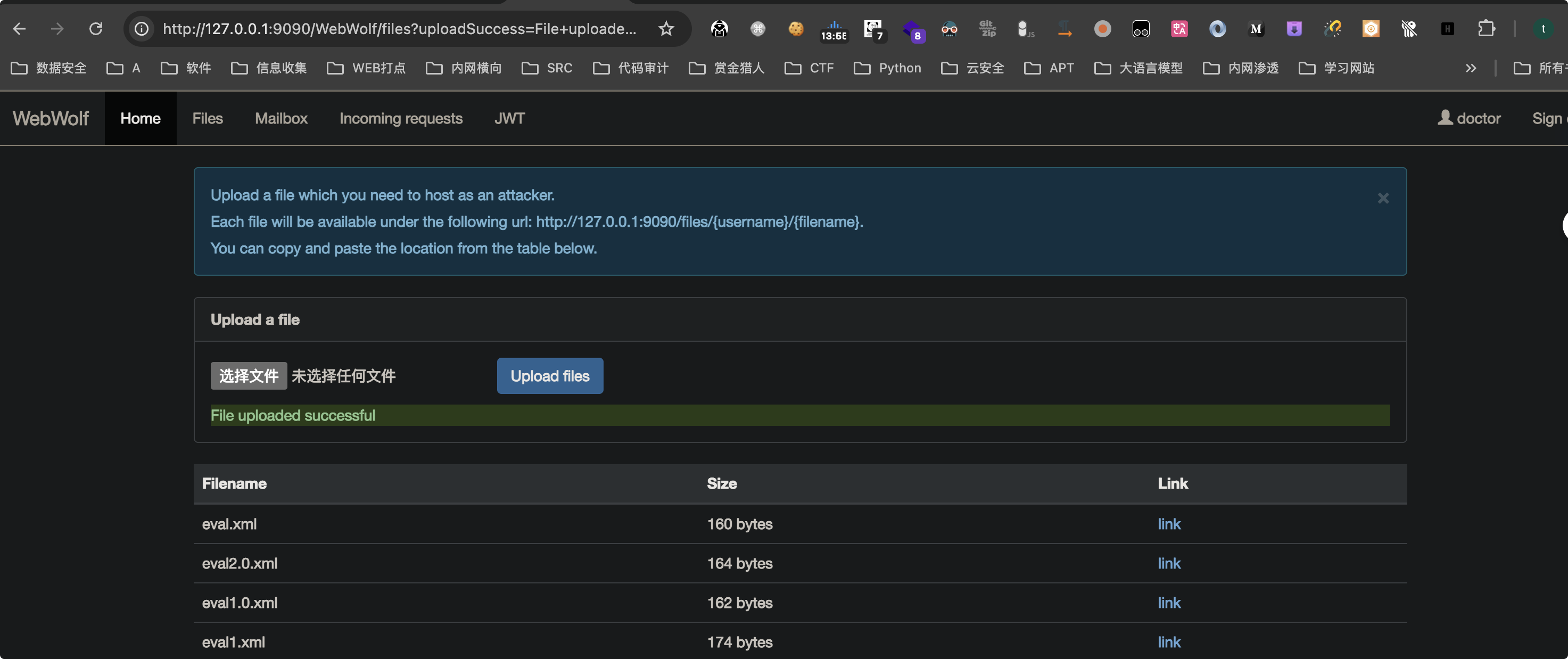
Task: Open the orange record circle extension
Action: click(1102, 29)
